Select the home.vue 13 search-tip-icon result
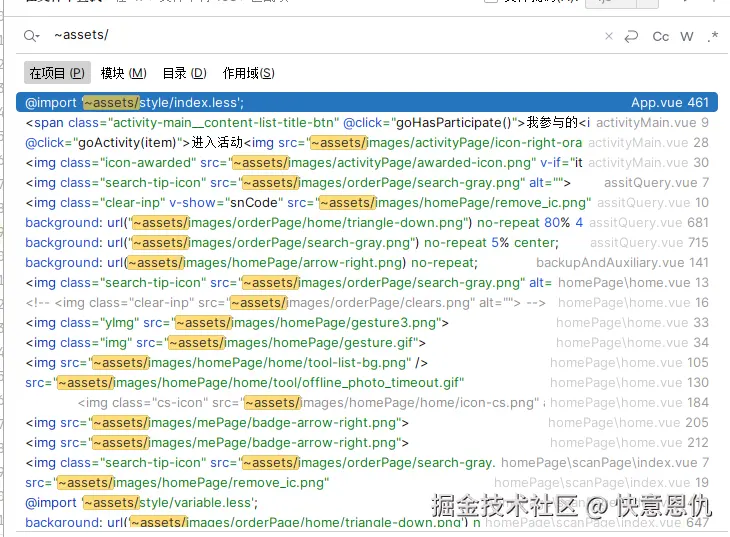Viewport: 730px width, 537px height. tap(367, 283)
